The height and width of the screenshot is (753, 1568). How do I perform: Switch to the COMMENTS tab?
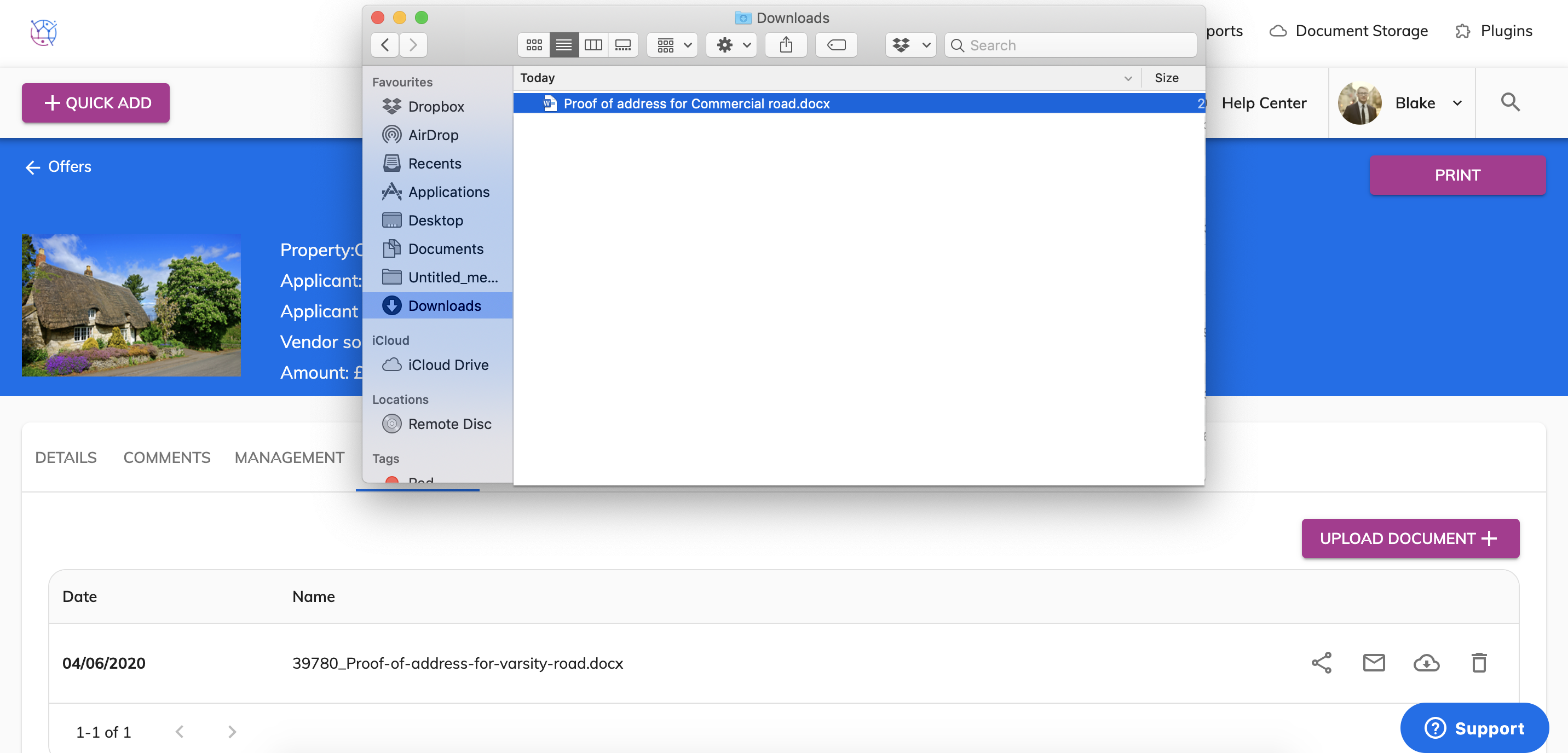pos(166,457)
